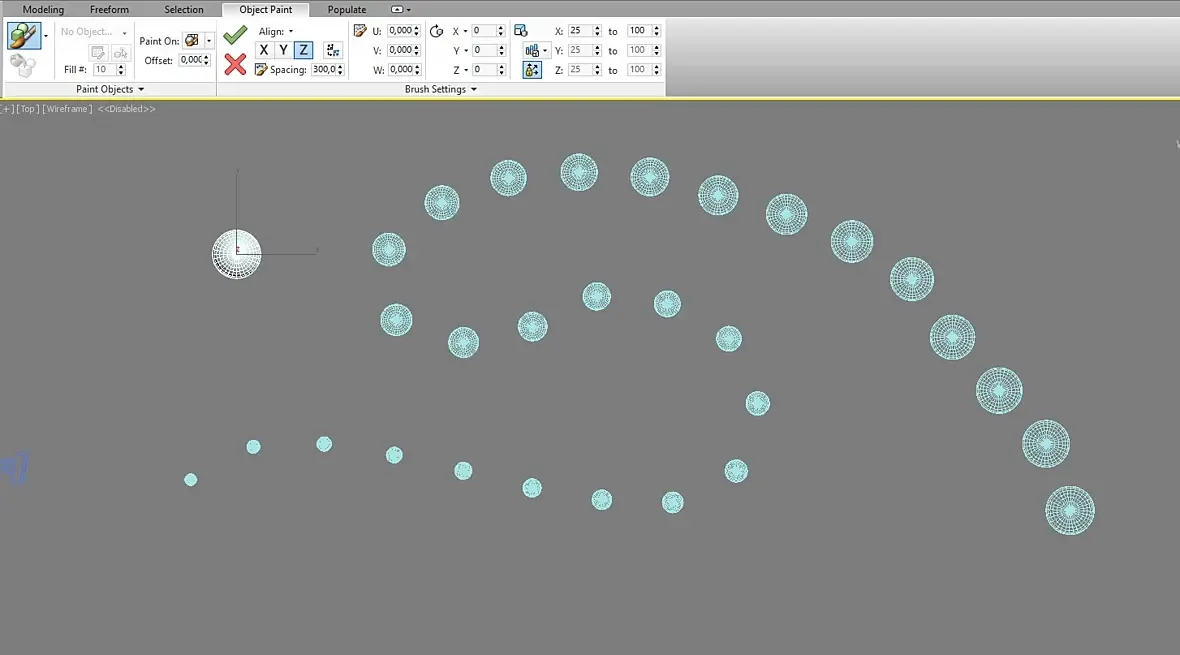This screenshot has width=1180, height=655.
Task: Expand the Brush Settings panel
Action: pos(440,89)
